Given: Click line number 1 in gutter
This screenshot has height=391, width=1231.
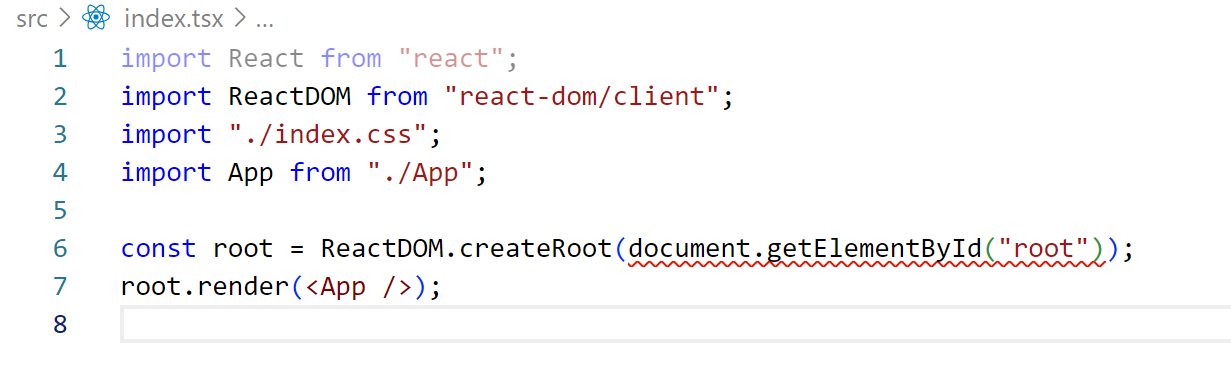Looking at the screenshot, I should [x=60, y=58].
